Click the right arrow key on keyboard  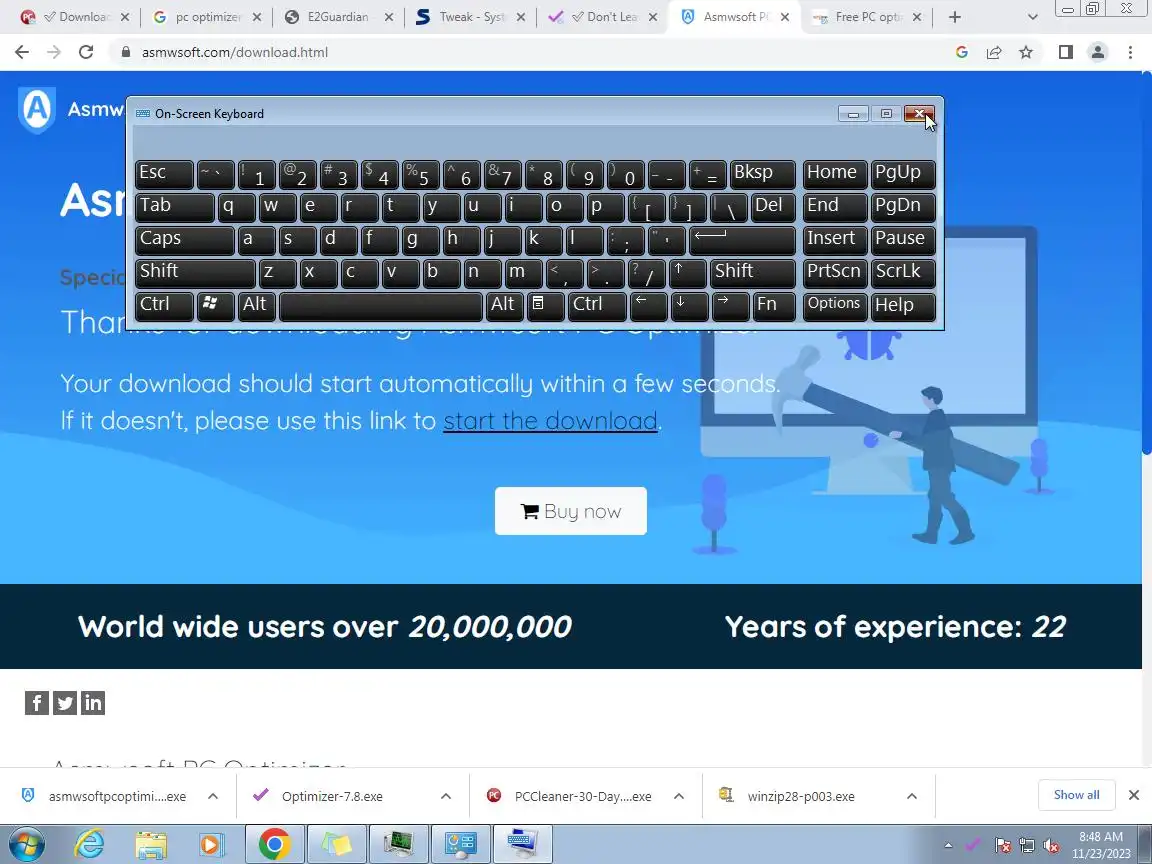[x=731, y=306]
